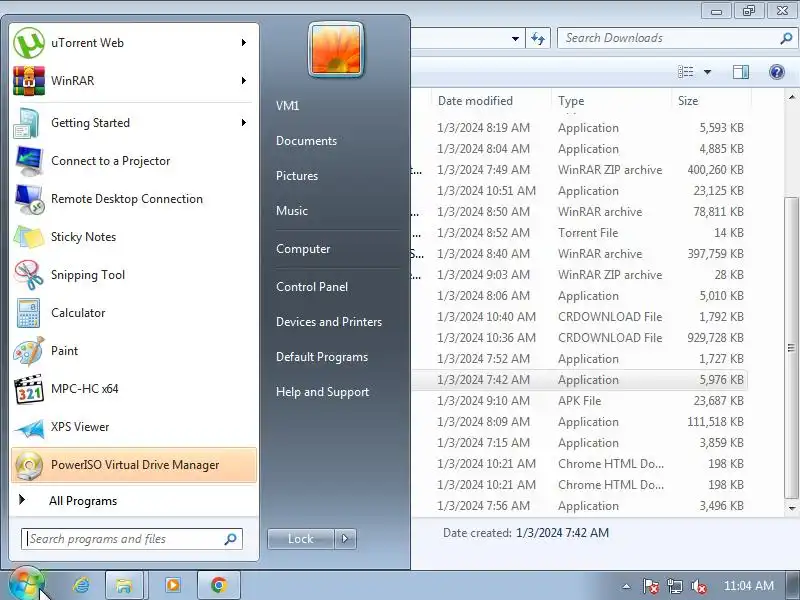800x600 pixels.
Task: Launch XPS Viewer
Action: click(x=134, y=427)
